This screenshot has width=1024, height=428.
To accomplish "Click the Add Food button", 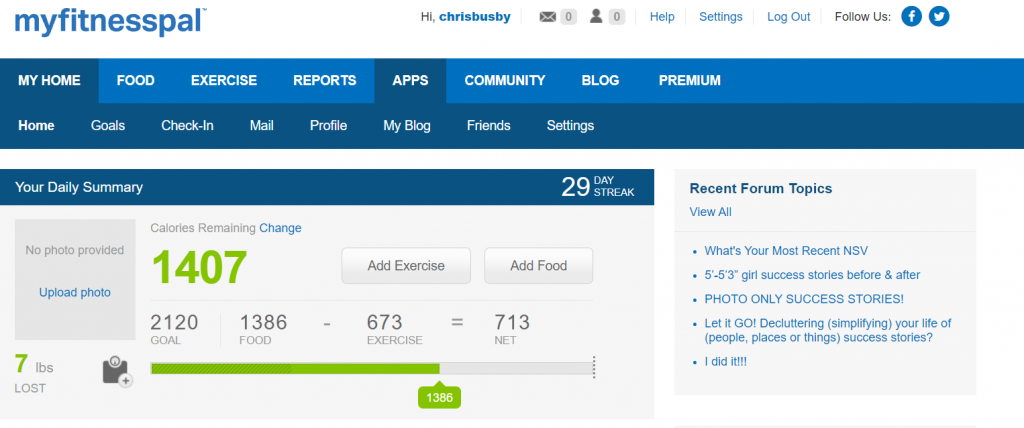I will 539,266.
